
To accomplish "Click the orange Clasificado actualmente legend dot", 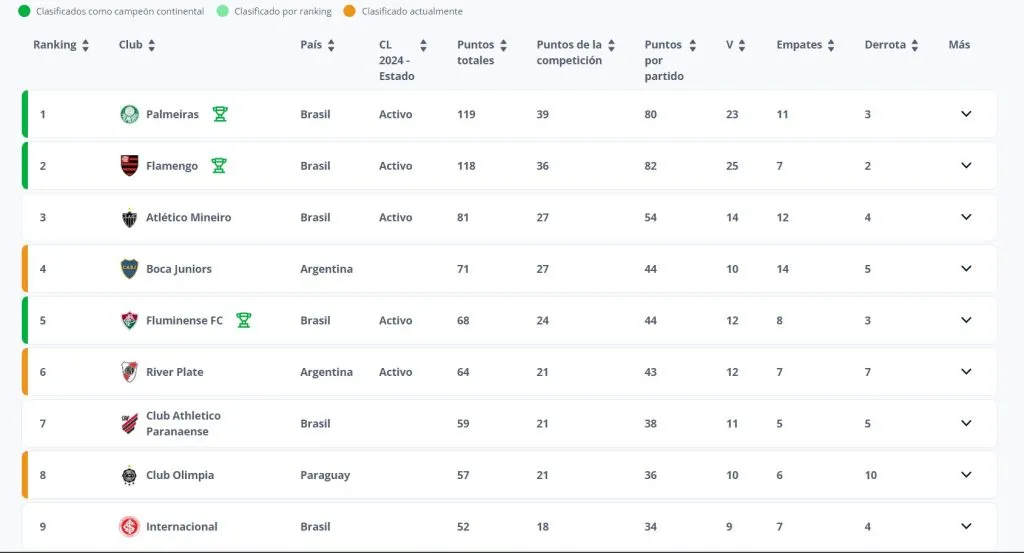I will pos(350,11).
